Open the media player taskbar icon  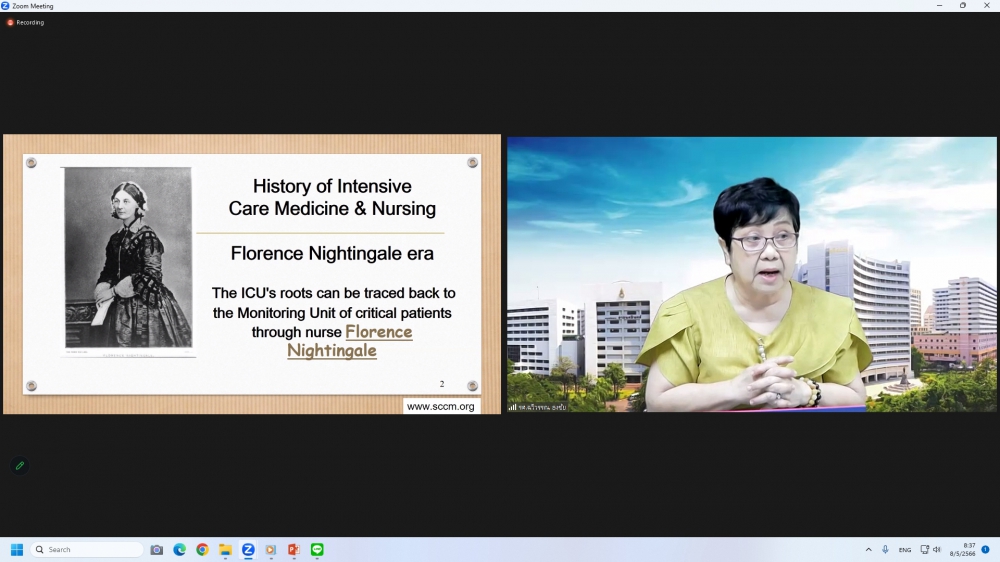pos(271,550)
